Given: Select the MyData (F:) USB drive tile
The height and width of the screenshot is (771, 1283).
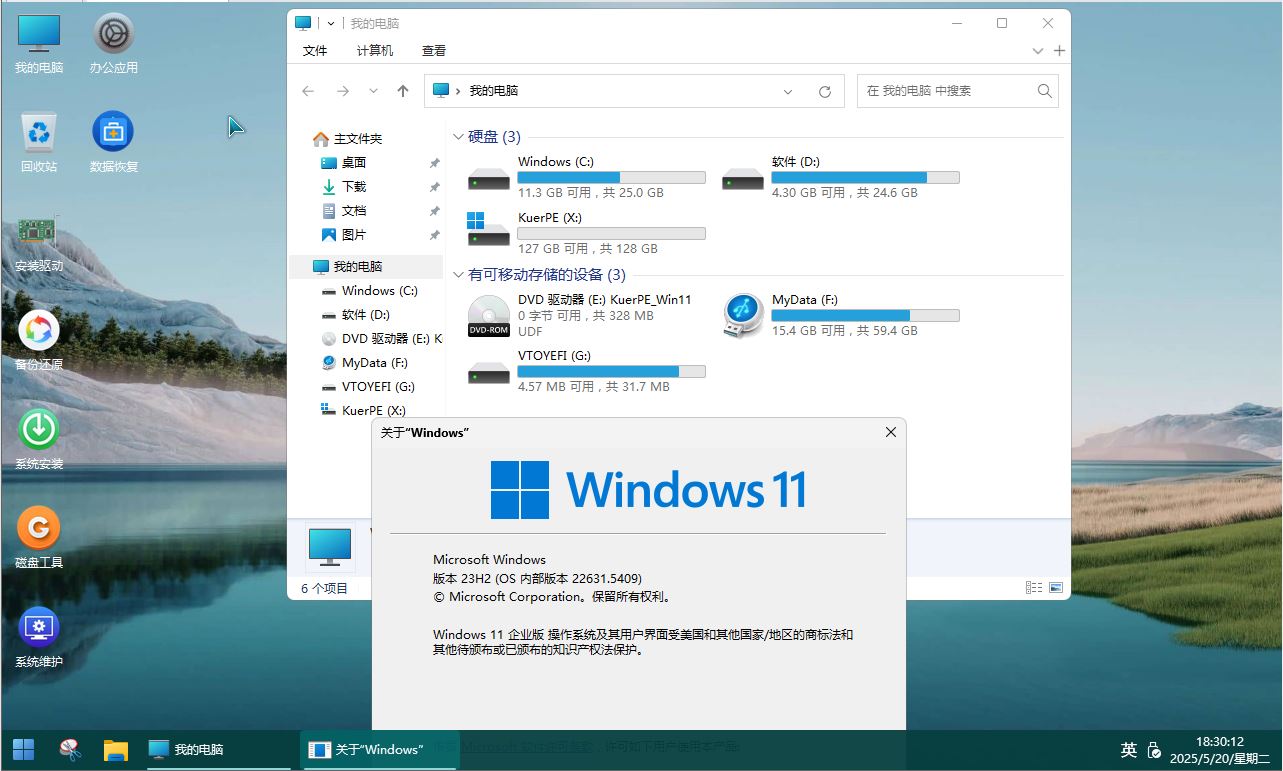Looking at the screenshot, I should [x=841, y=315].
